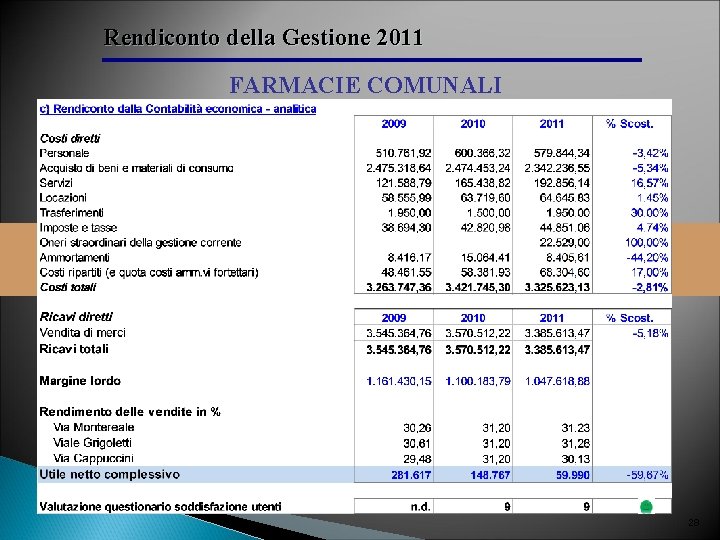Click the '% Scost.' header in costs table
720x540 pixels.
pyautogui.click(x=629, y=124)
